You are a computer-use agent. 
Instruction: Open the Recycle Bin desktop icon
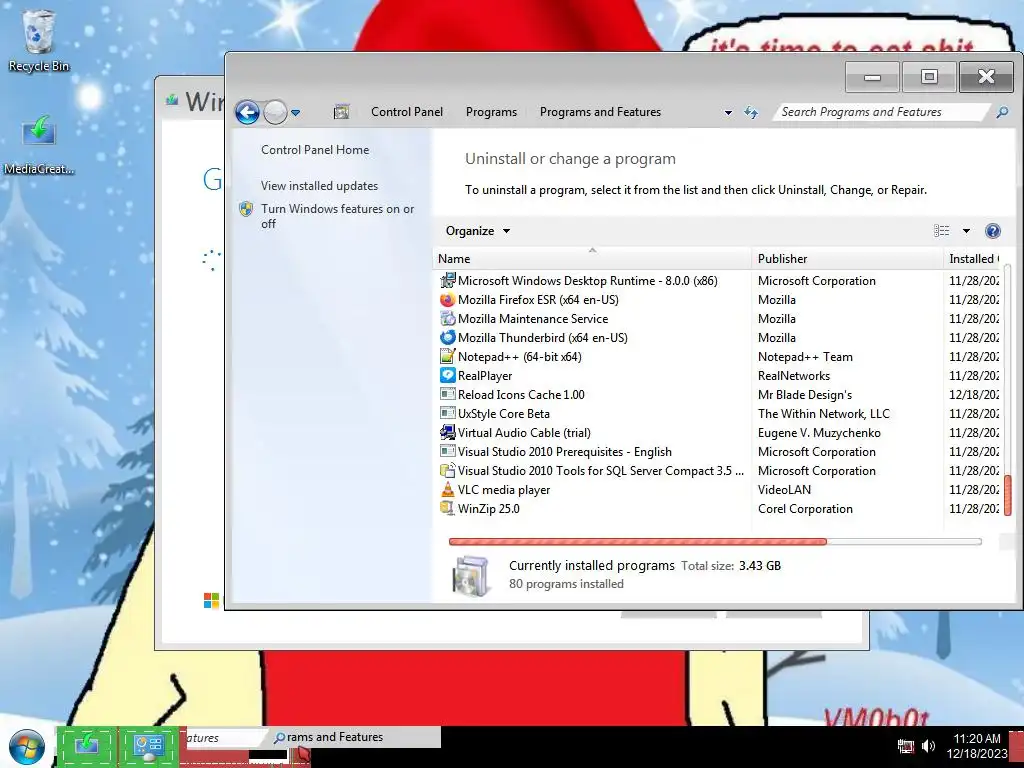click(x=39, y=40)
